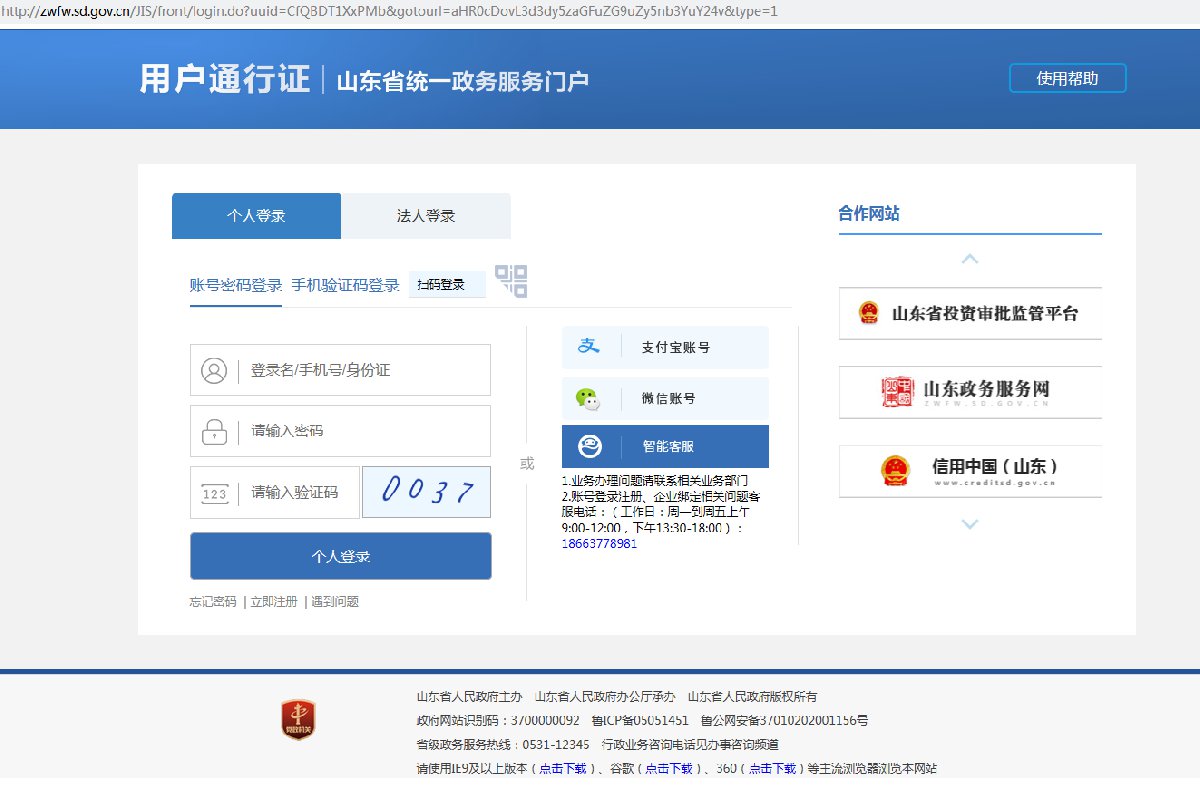Select the 个人登录 tab
The height and width of the screenshot is (794, 1200).
(256, 216)
